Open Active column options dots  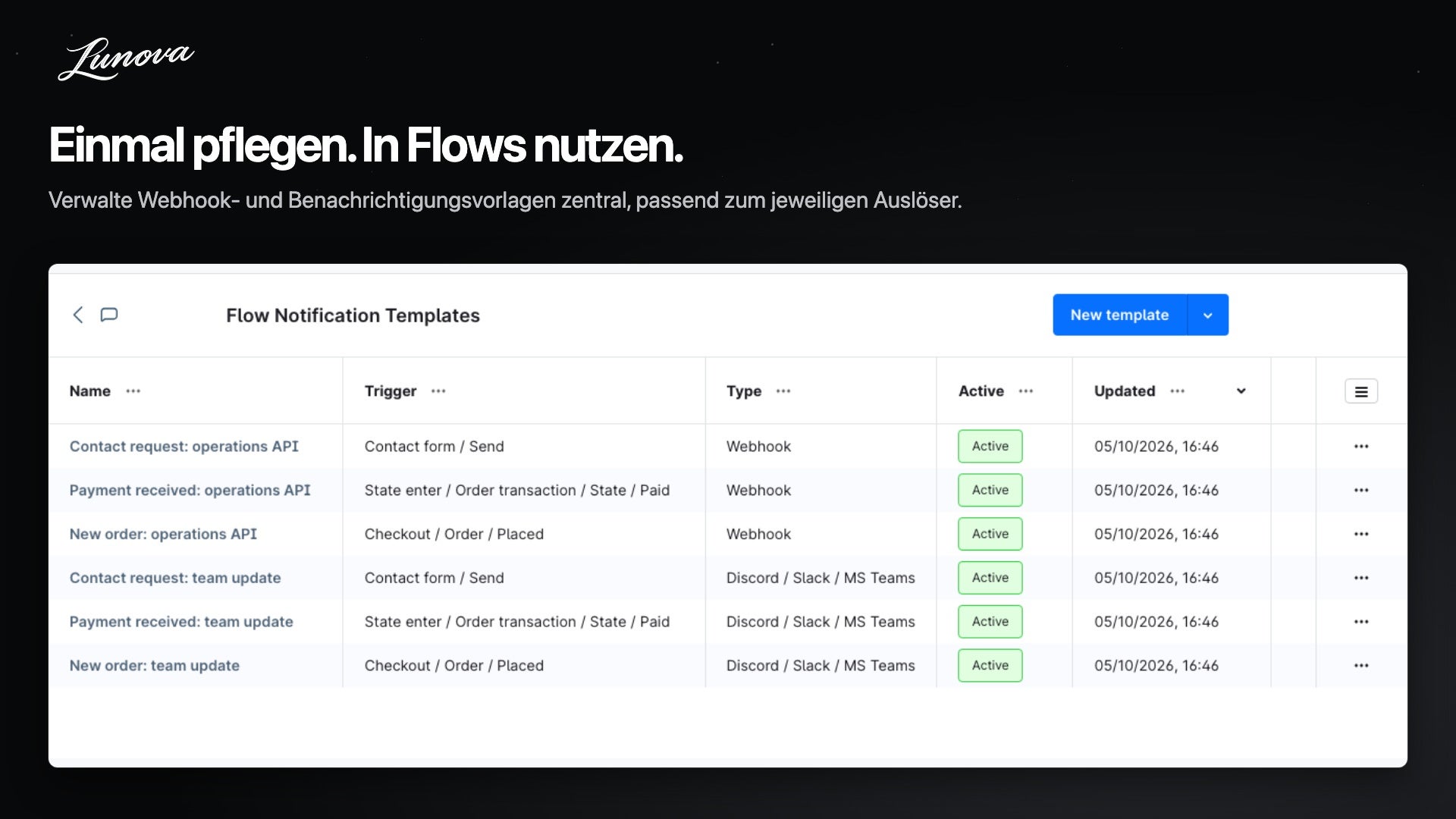coord(1026,391)
